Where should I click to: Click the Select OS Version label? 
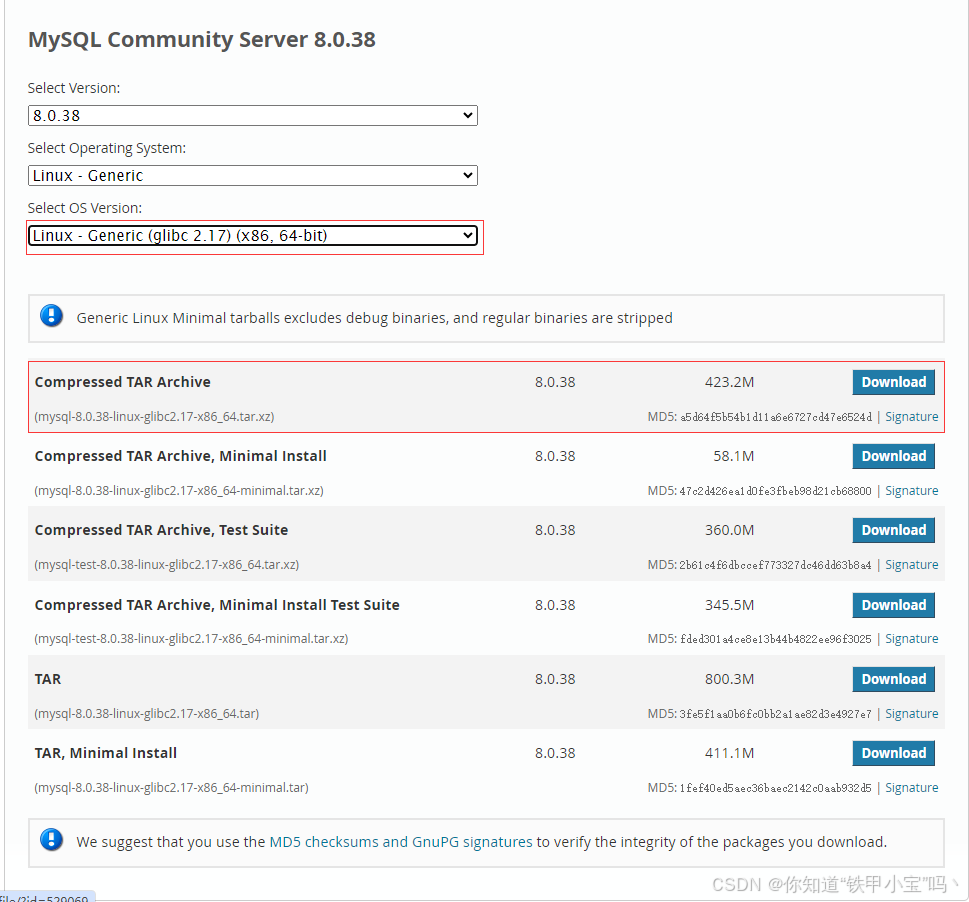pyautogui.click(x=85, y=208)
